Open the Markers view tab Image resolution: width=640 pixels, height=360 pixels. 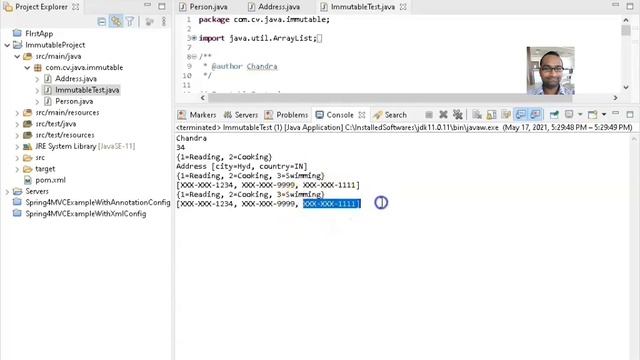click(197, 115)
